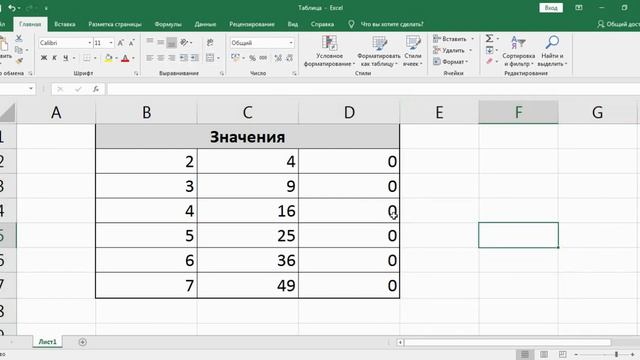Toggle Italic (К) formatting
640x360 pixels.
point(54,58)
